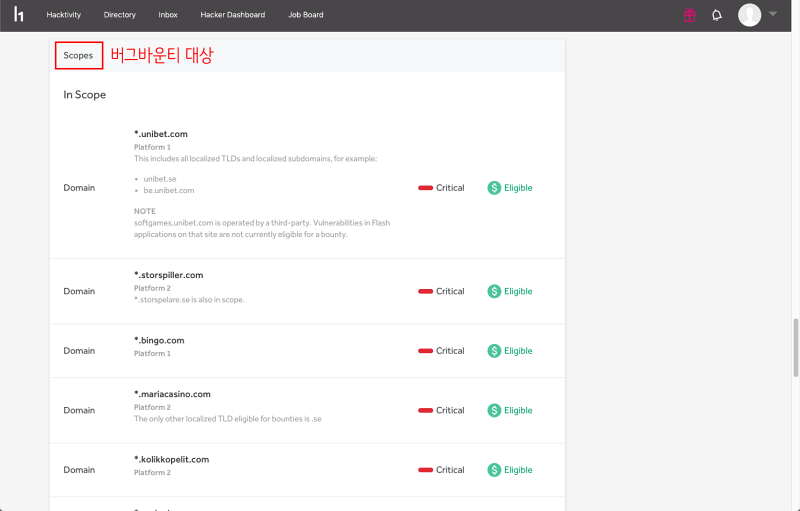Click the *.storspiller.com domain name
This screenshot has height=511, width=800.
coord(168,275)
